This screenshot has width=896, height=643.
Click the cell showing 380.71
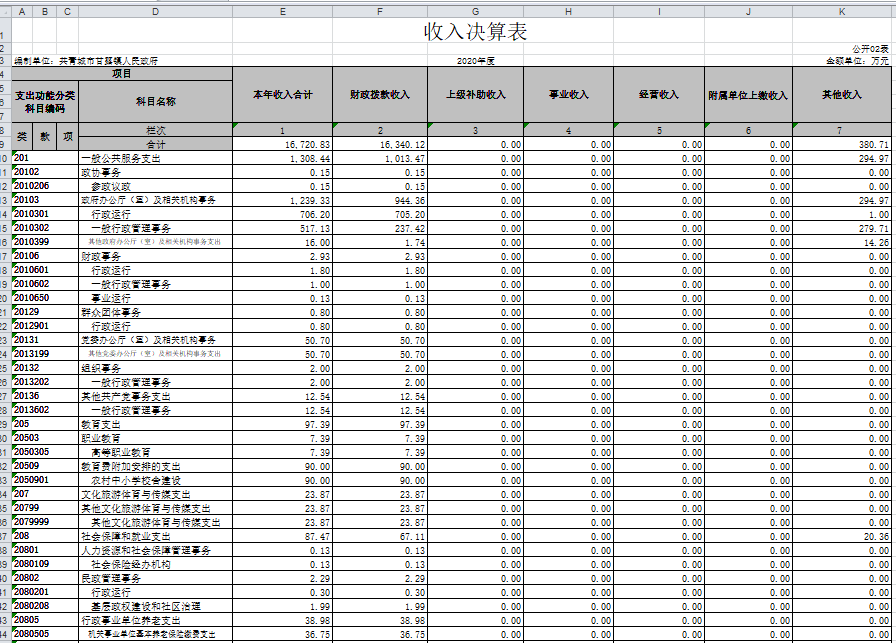[841, 145]
